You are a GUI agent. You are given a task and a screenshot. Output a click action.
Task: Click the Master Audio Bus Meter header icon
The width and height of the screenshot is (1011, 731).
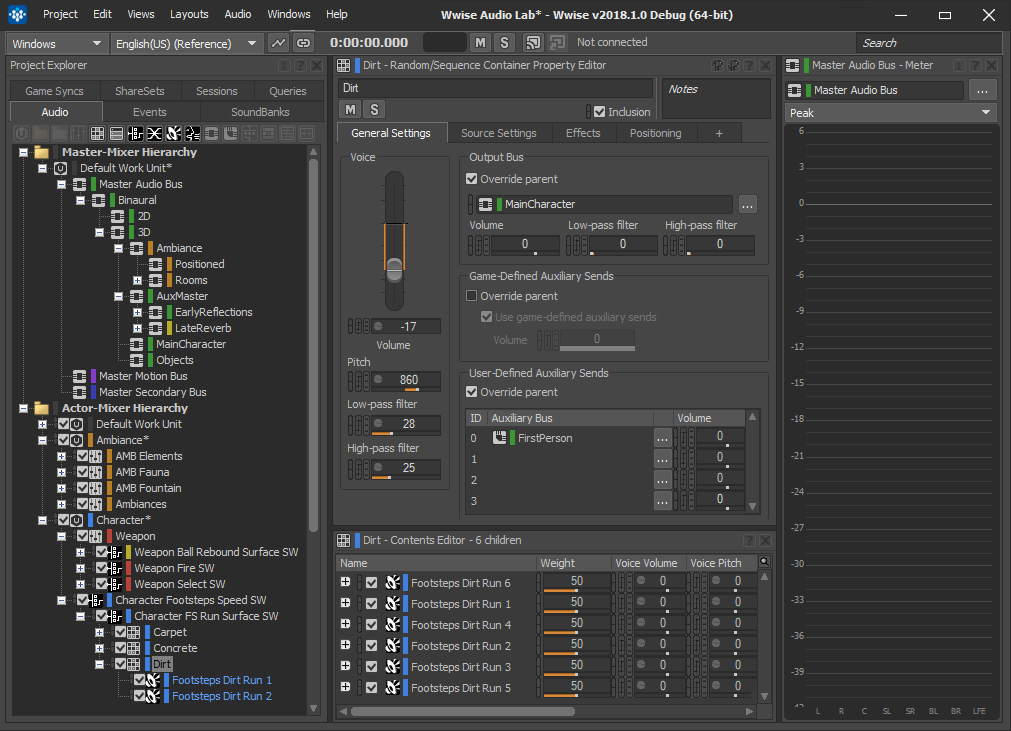point(792,65)
